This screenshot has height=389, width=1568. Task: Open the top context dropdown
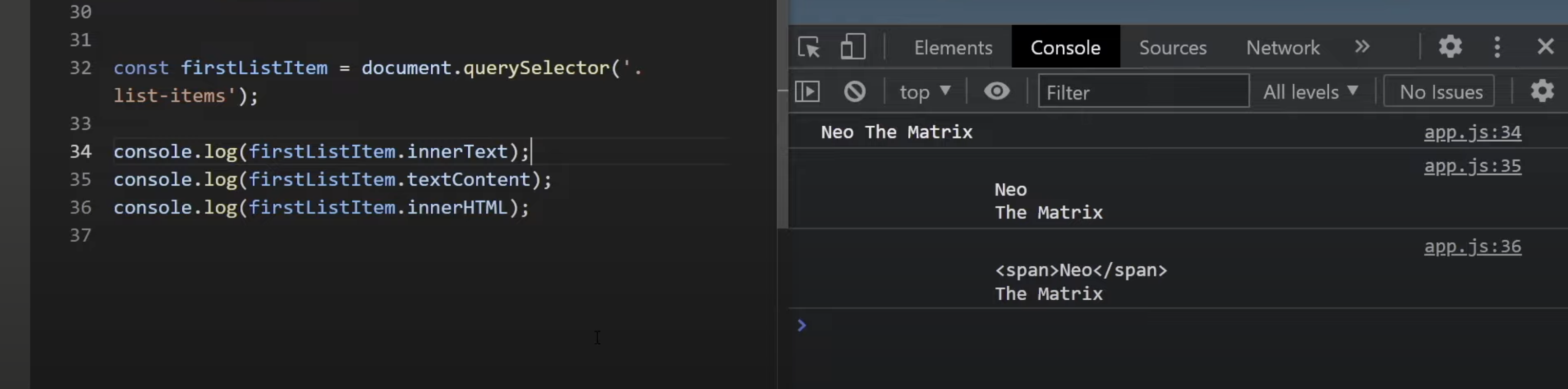(925, 92)
